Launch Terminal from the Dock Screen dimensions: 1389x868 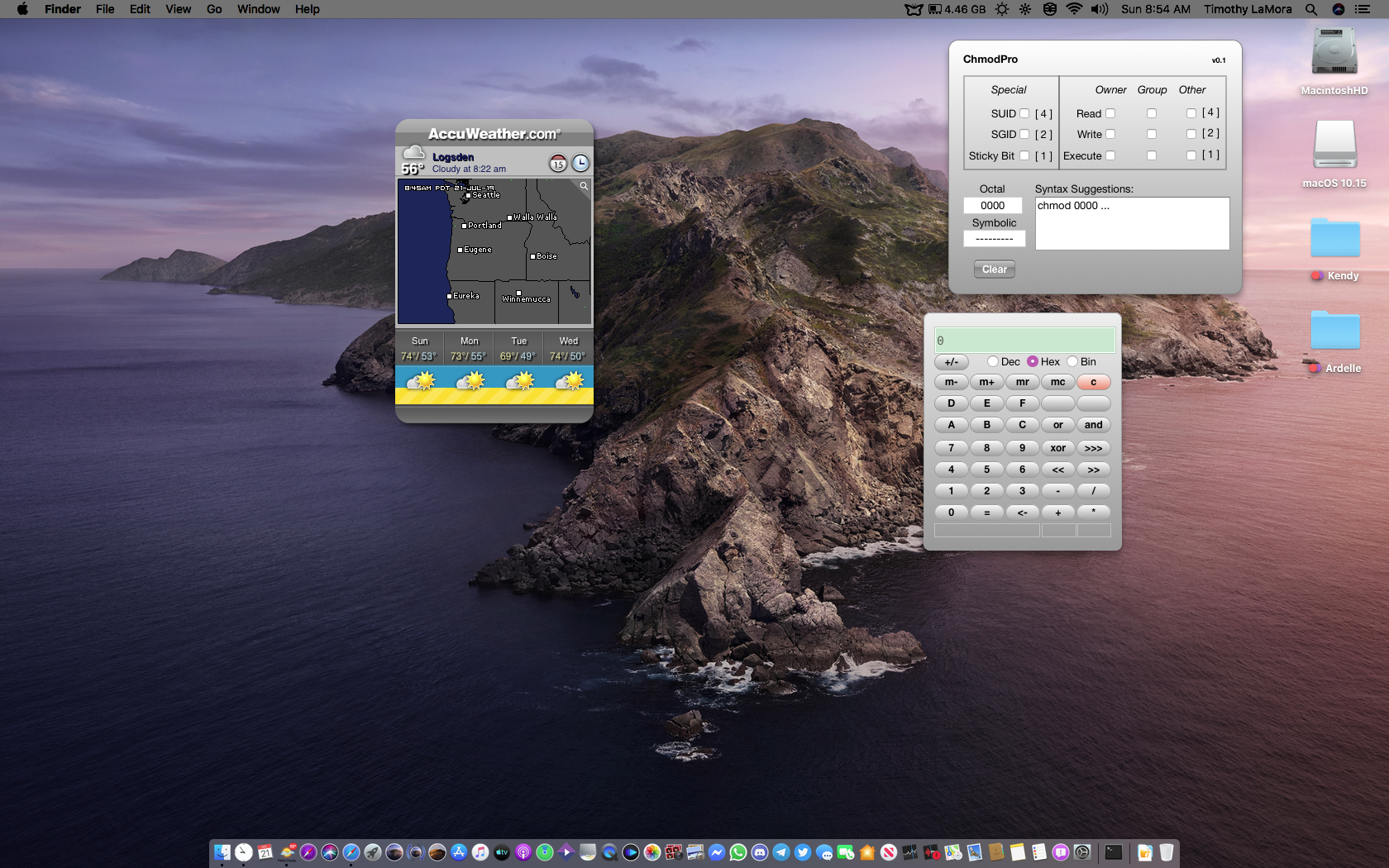tap(1114, 852)
